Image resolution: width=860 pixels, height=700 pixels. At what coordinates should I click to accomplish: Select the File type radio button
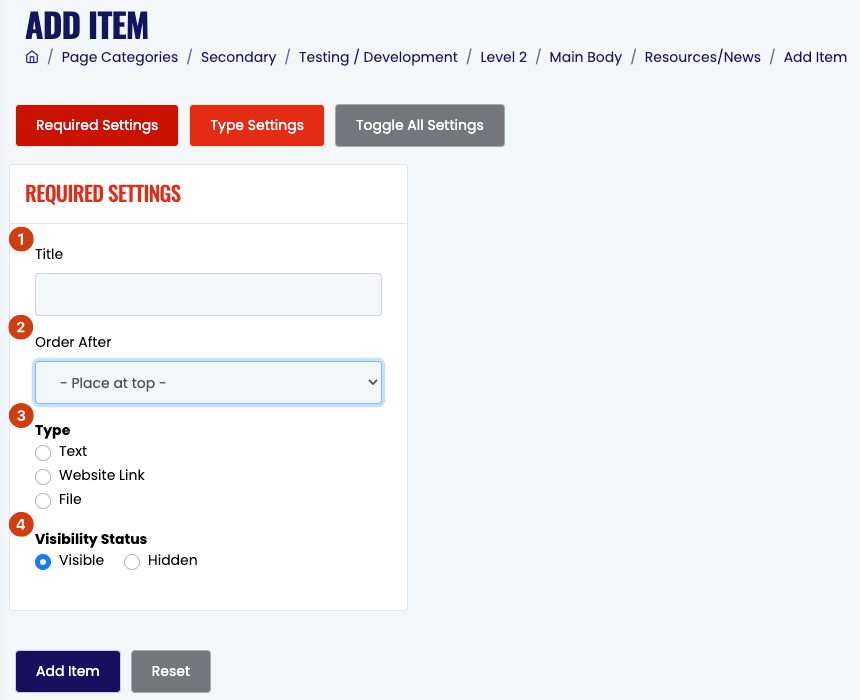tap(43, 500)
